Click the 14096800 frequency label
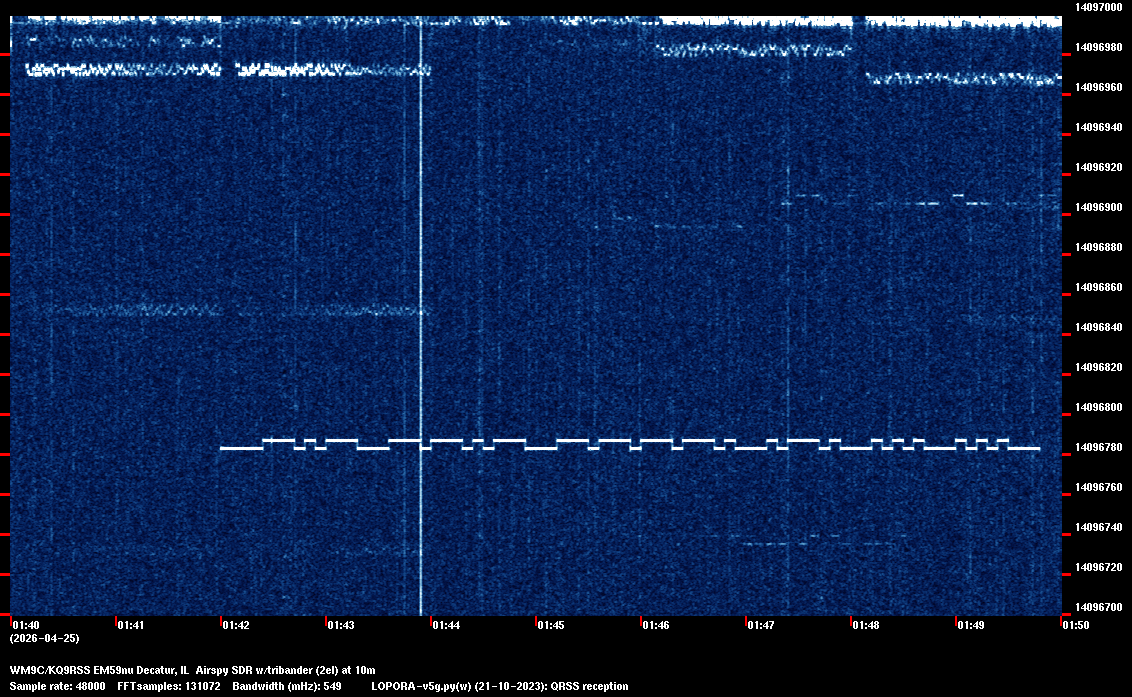Screen dimensions: 1132x697 click(x=1098, y=407)
